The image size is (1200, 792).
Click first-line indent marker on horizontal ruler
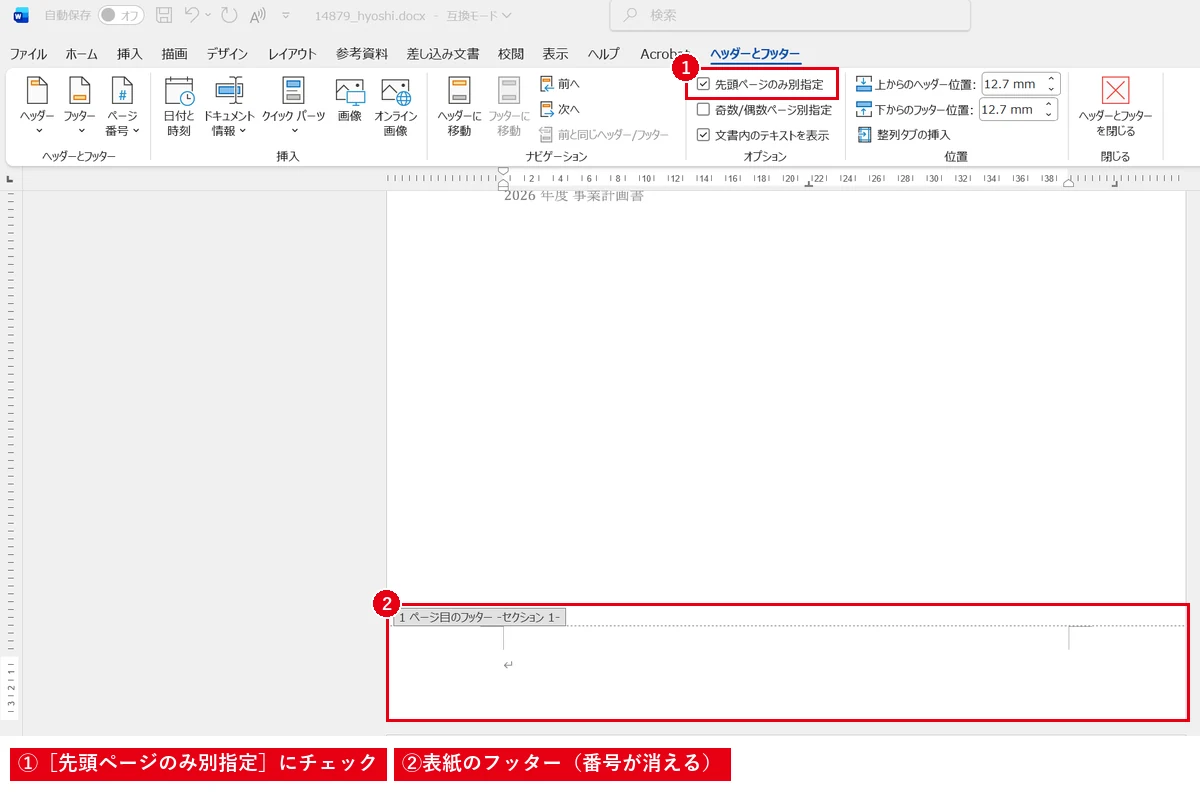503,172
